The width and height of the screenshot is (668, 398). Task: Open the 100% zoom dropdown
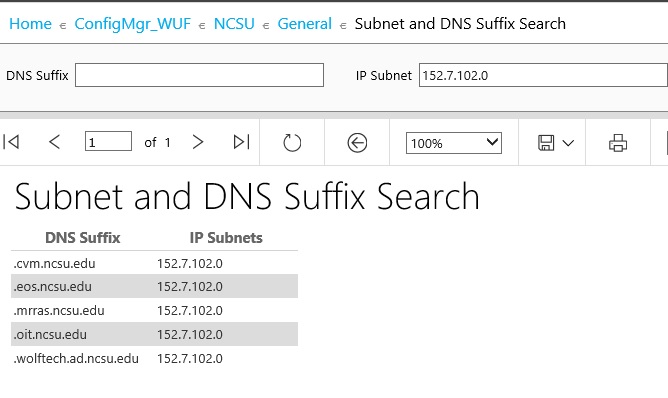(x=454, y=143)
